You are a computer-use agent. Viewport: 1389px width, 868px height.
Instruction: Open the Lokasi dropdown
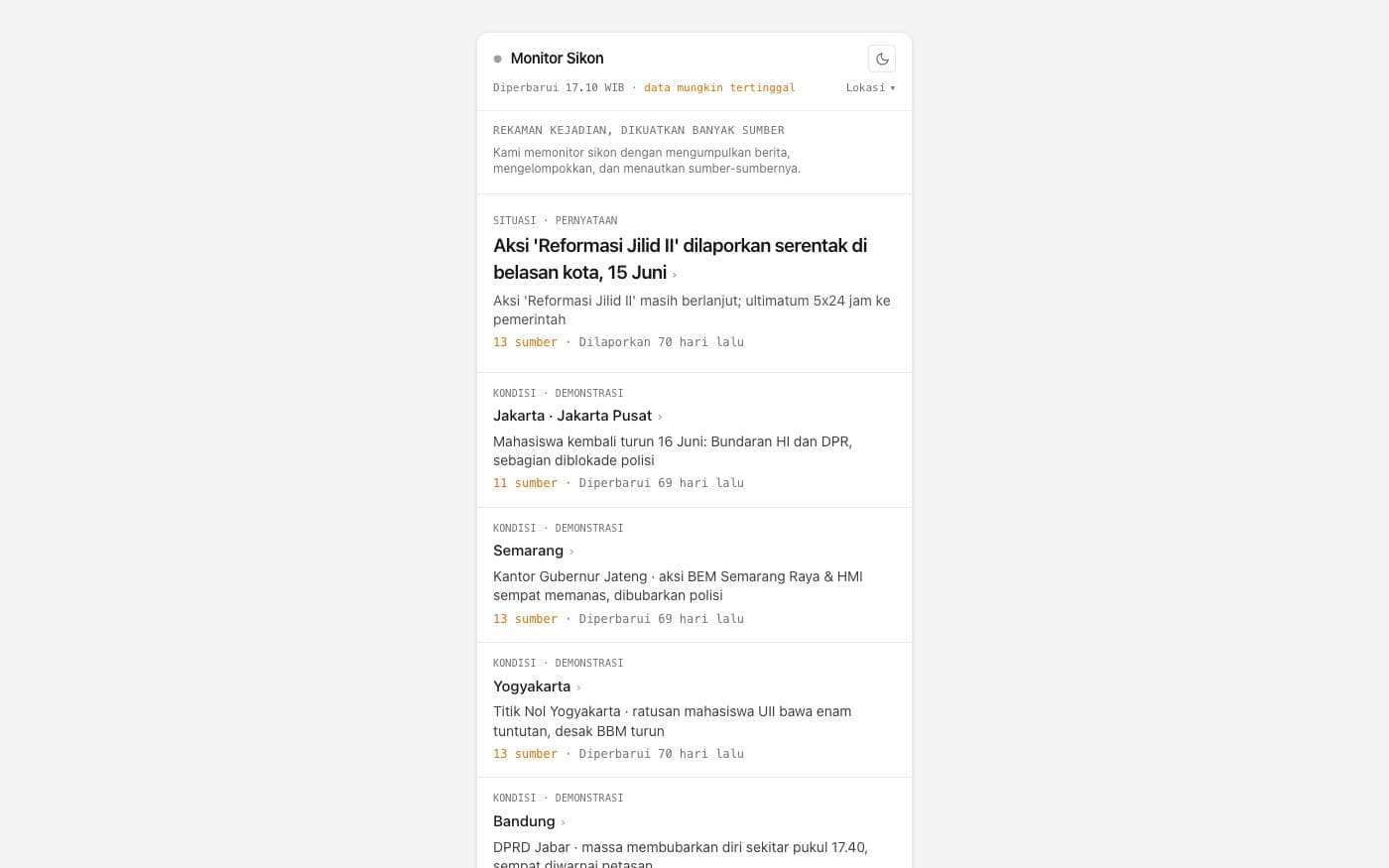[870, 87]
